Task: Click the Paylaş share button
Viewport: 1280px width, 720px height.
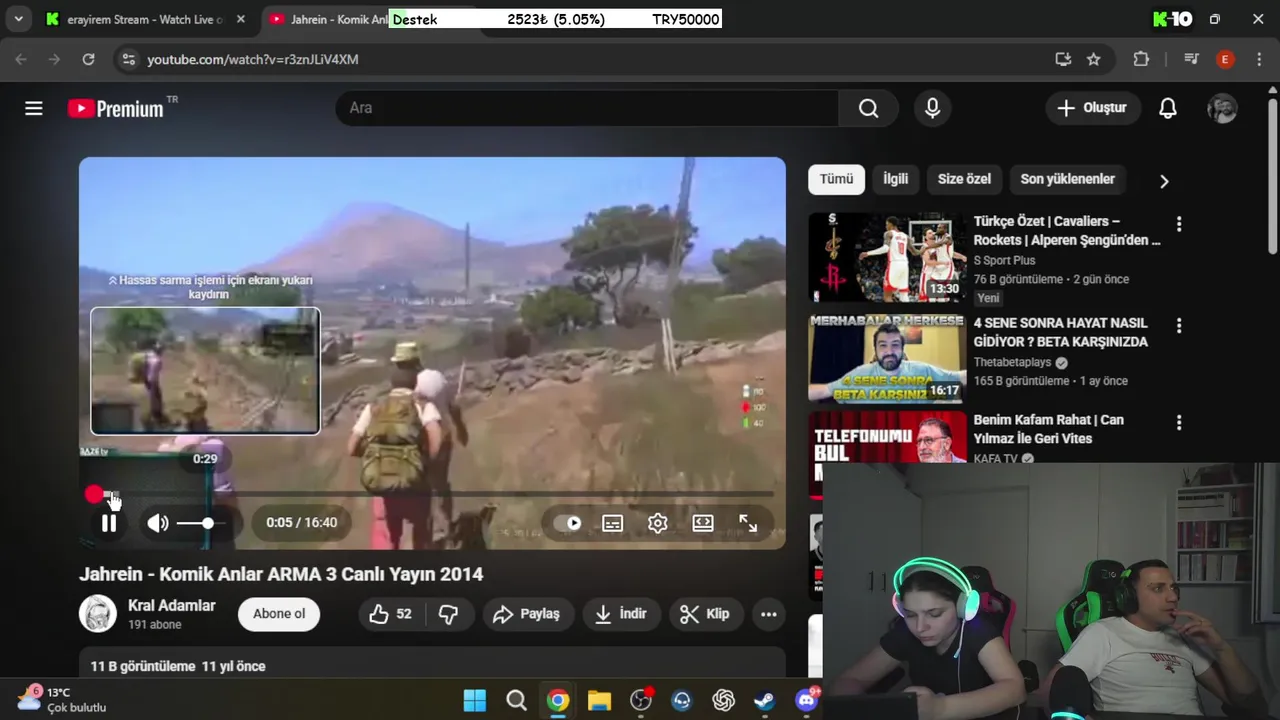Action: [526, 614]
